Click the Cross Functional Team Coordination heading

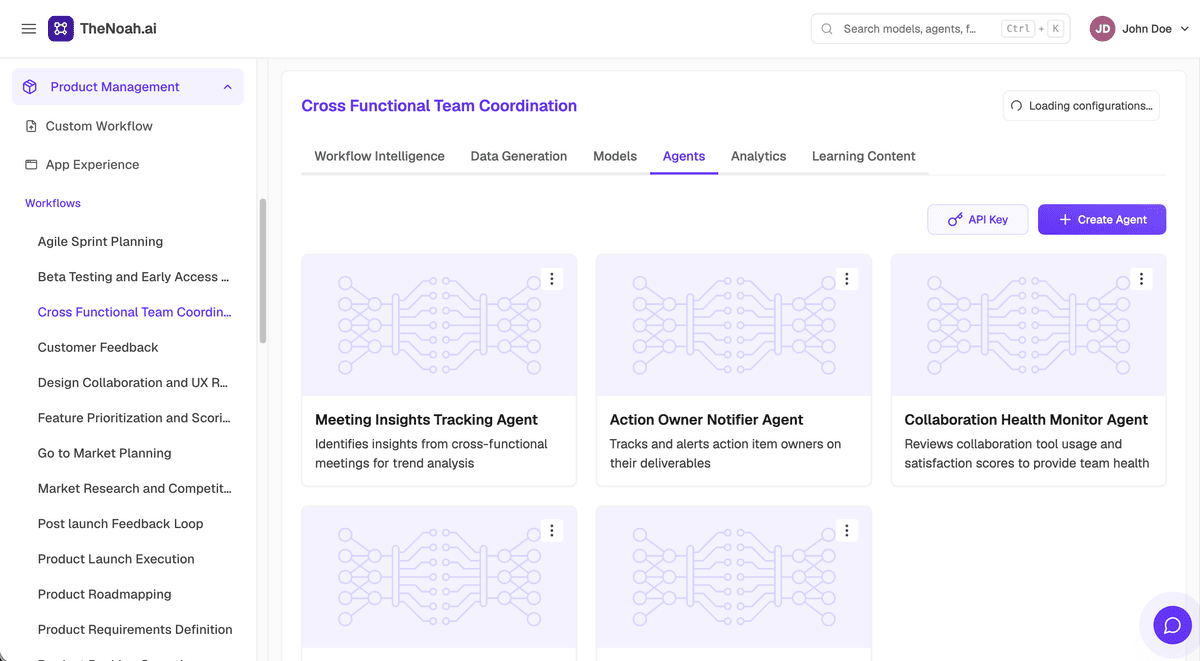[439, 106]
